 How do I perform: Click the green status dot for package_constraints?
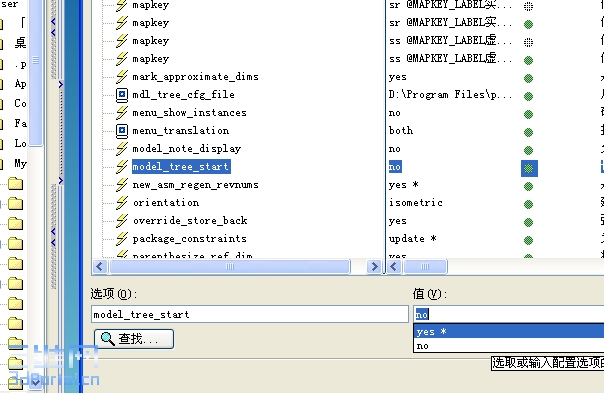pyautogui.click(x=528, y=240)
